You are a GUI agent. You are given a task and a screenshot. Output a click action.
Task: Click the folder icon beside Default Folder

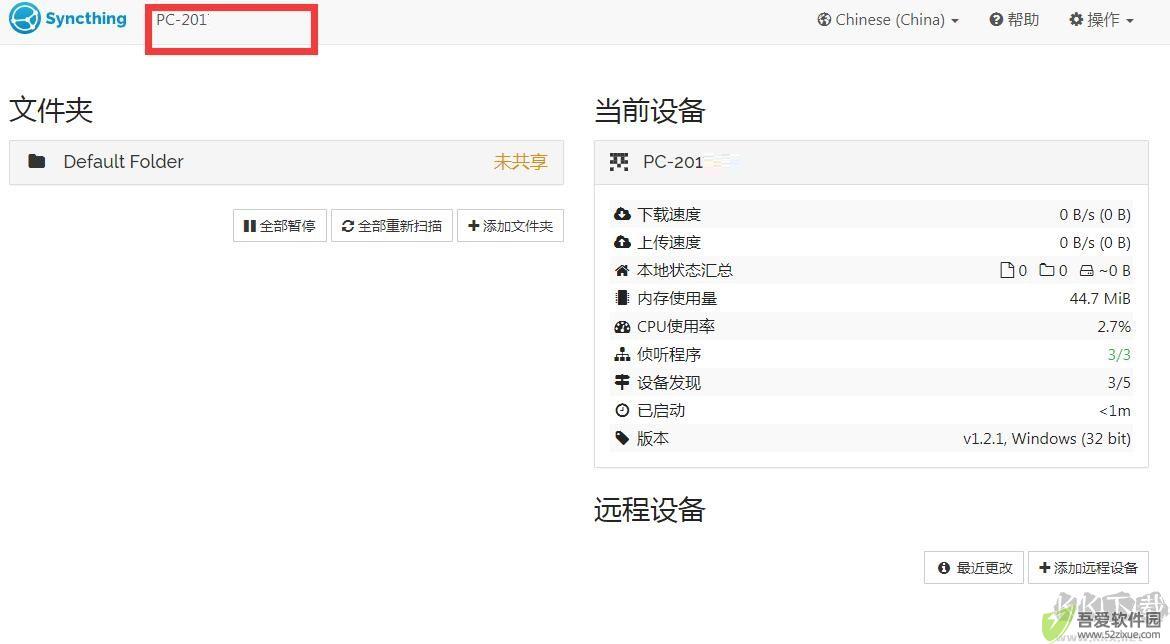[37, 161]
